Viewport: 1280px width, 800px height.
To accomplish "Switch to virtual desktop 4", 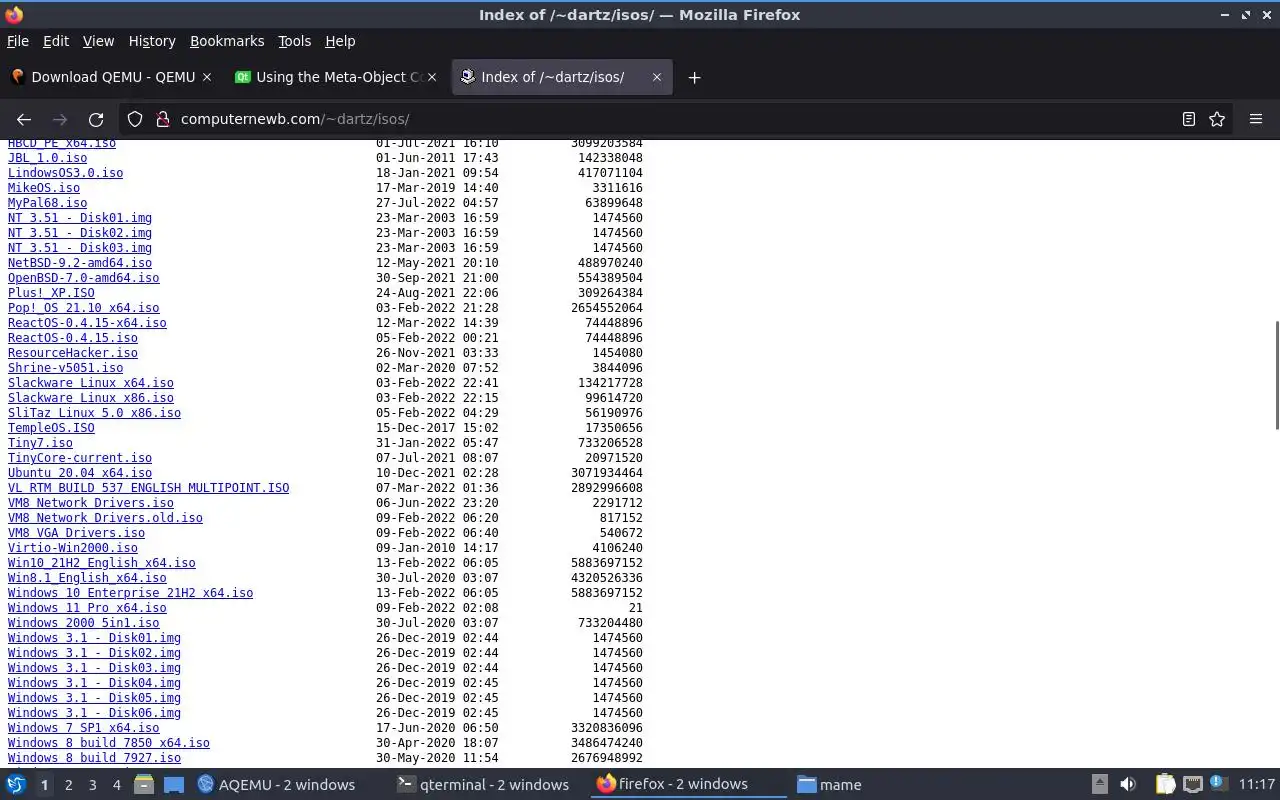I will click(116, 785).
